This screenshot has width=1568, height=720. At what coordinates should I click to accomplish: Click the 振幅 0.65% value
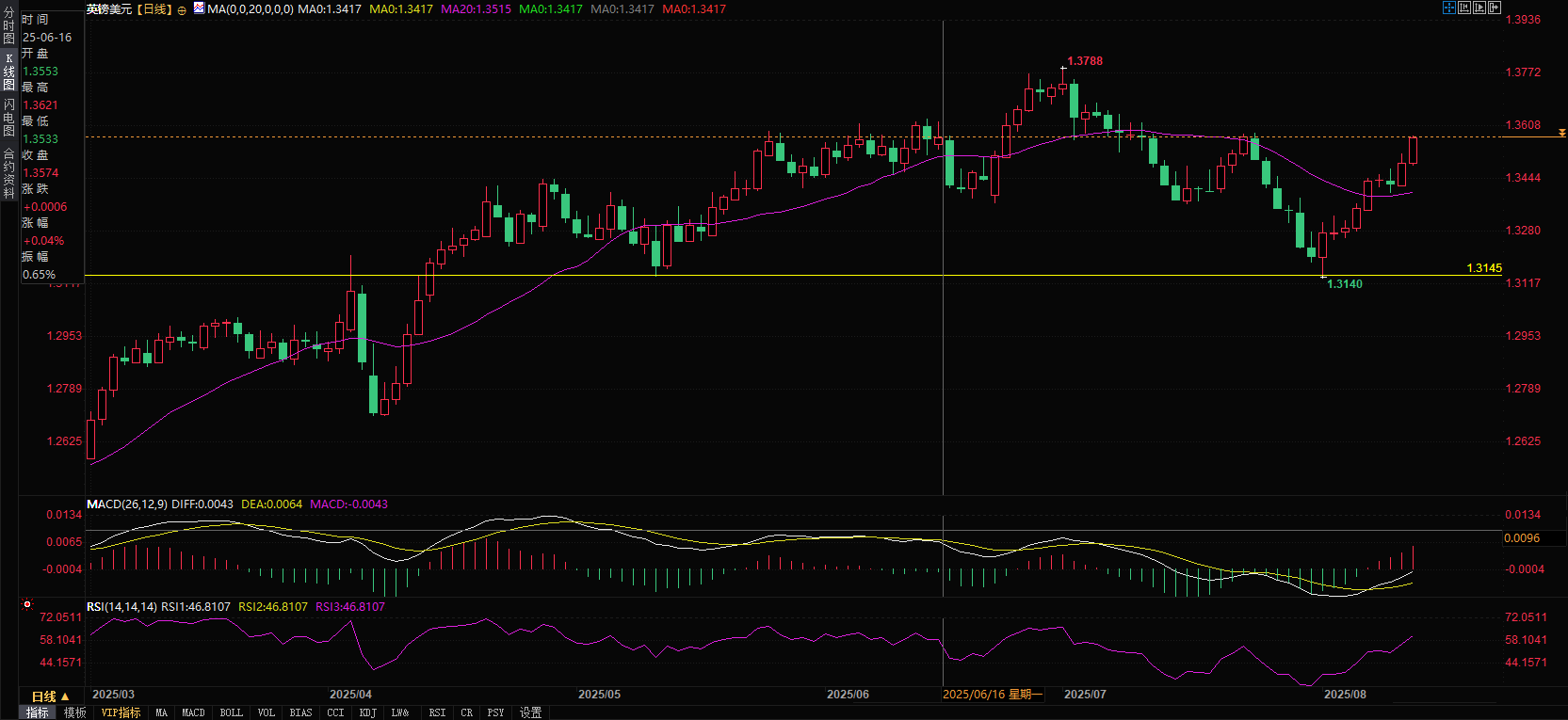click(x=40, y=275)
